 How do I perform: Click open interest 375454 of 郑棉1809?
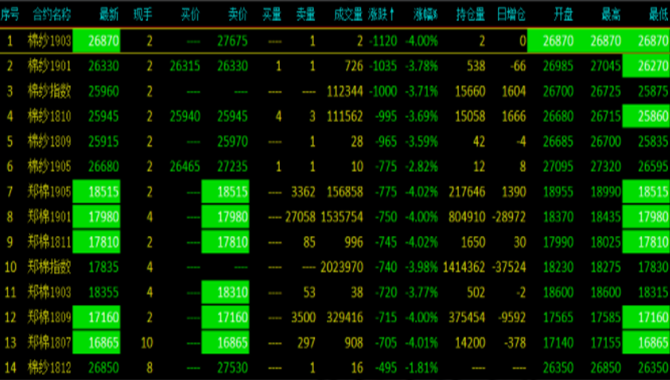coord(467,317)
